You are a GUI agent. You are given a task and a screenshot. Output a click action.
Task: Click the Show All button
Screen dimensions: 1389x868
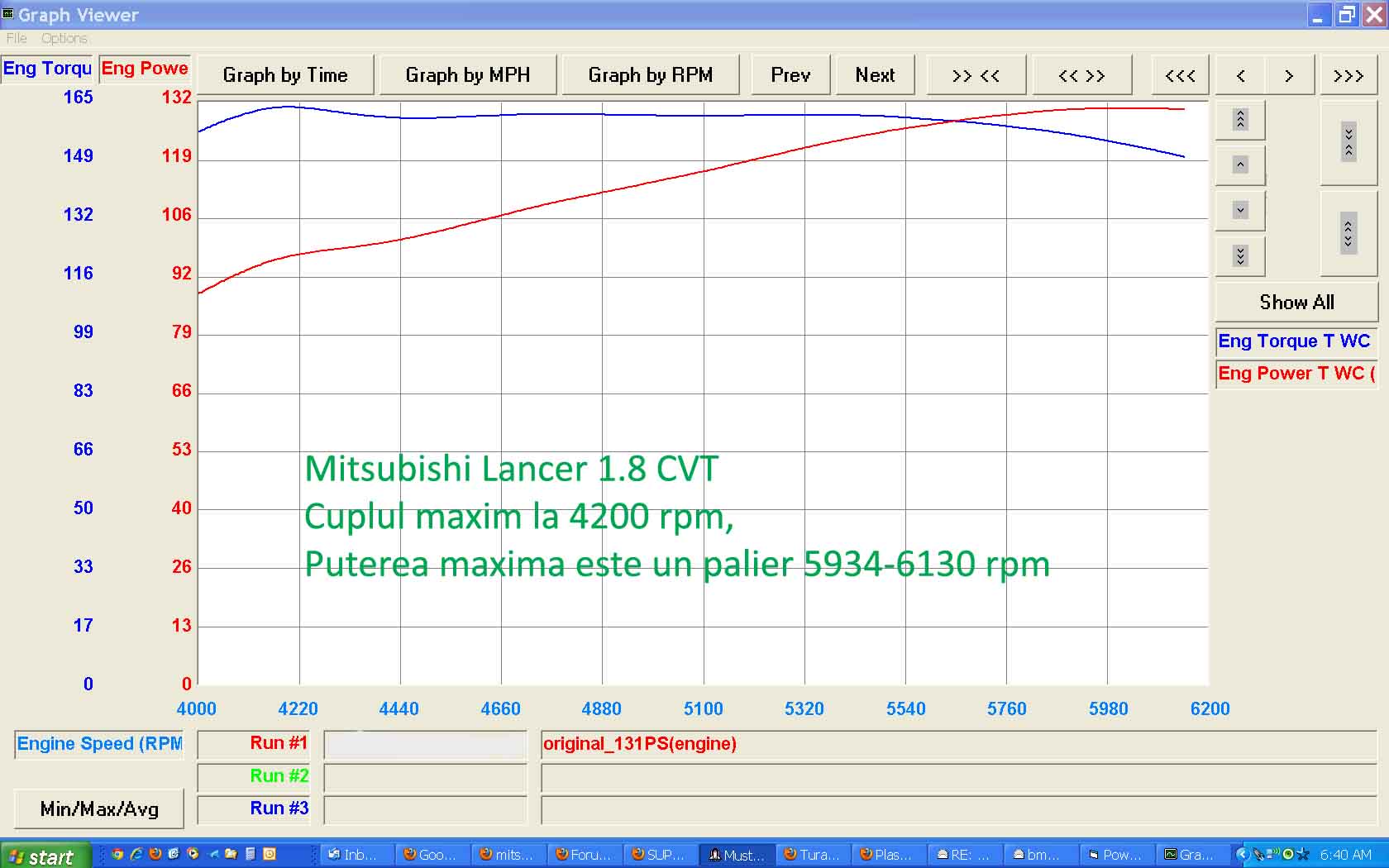coord(1296,303)
